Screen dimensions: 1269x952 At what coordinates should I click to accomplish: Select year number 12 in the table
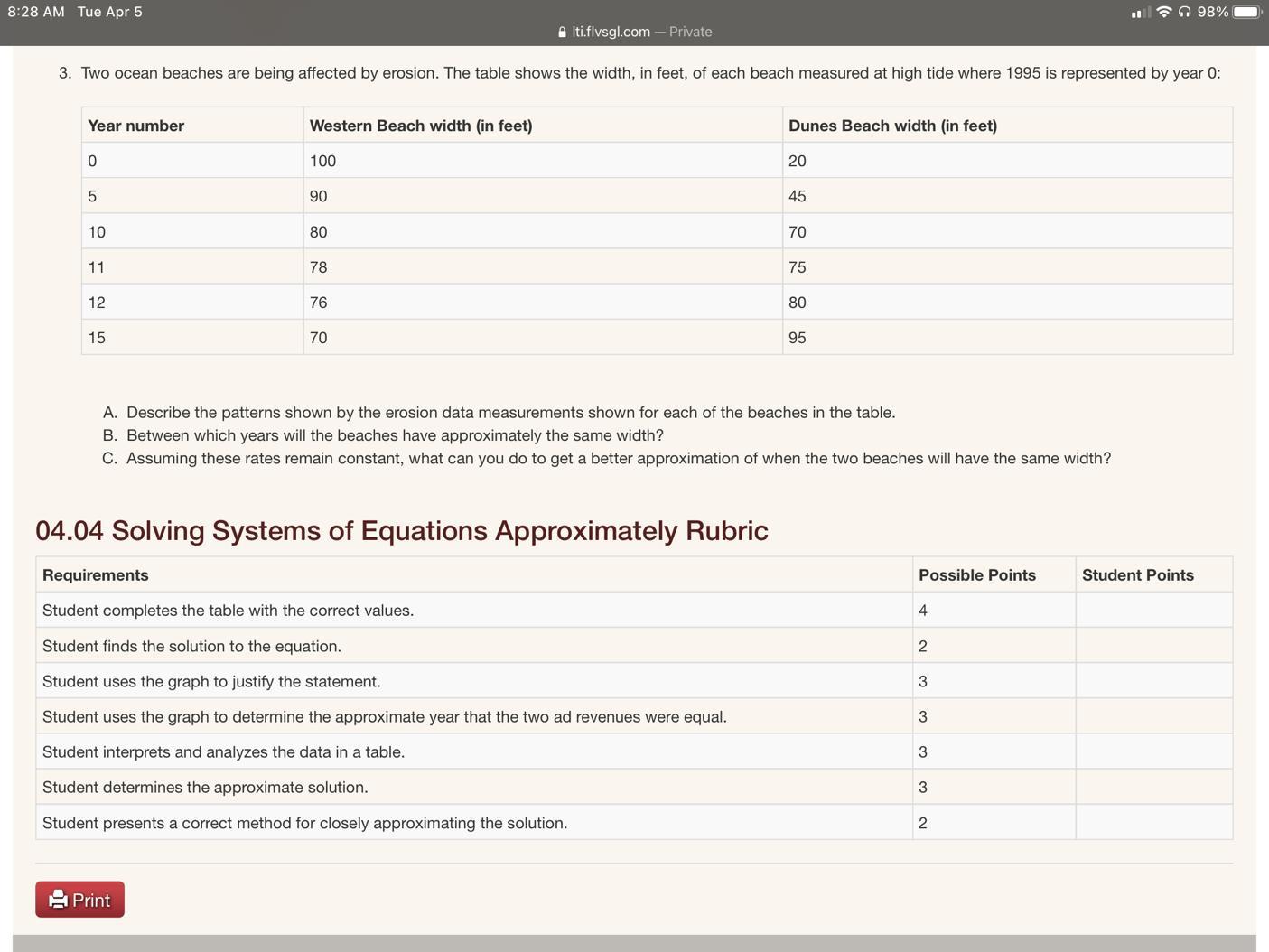click(97, 303)
